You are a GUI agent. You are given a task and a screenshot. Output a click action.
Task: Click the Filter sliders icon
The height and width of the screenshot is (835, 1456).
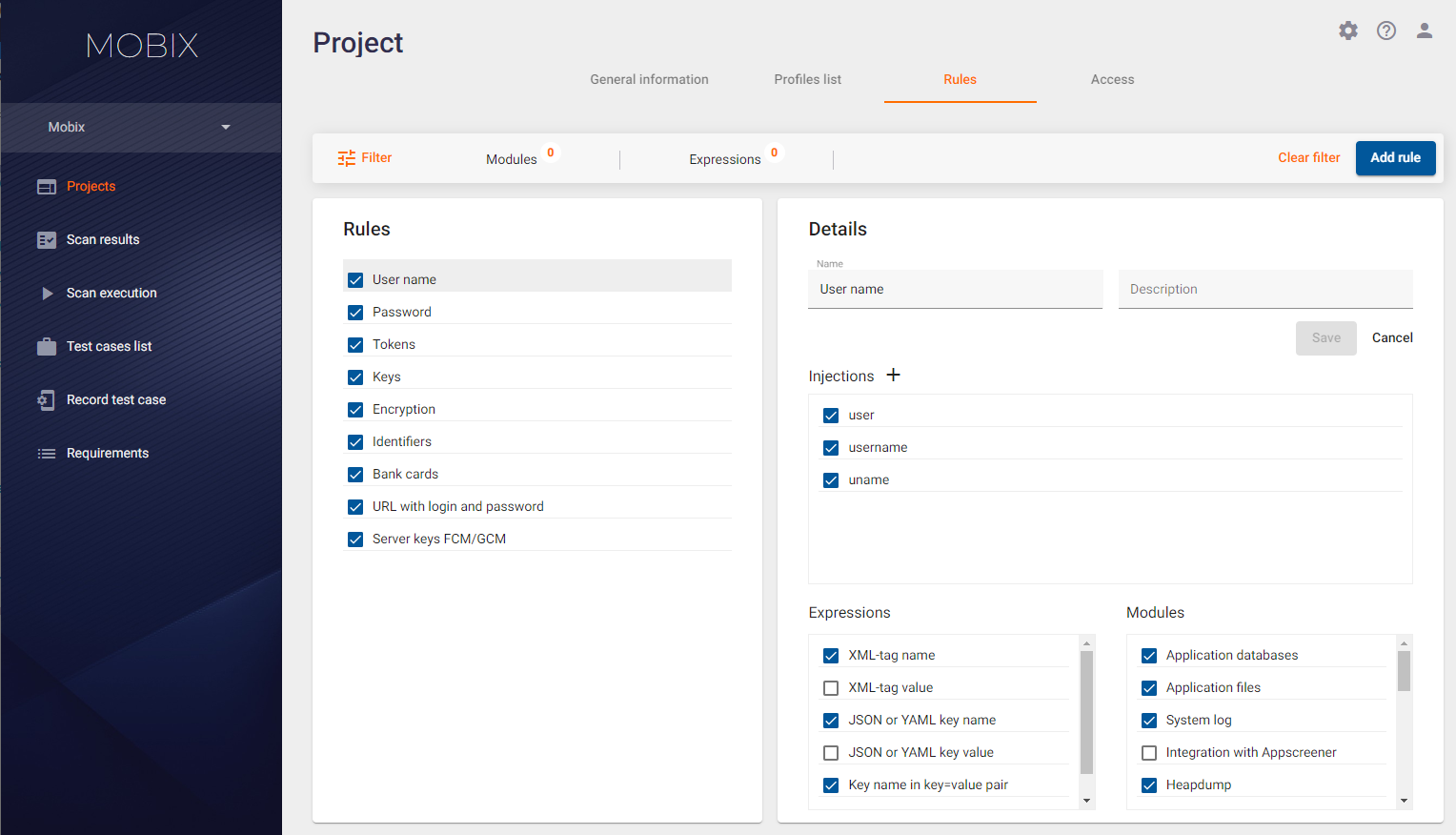pos(347,158)
